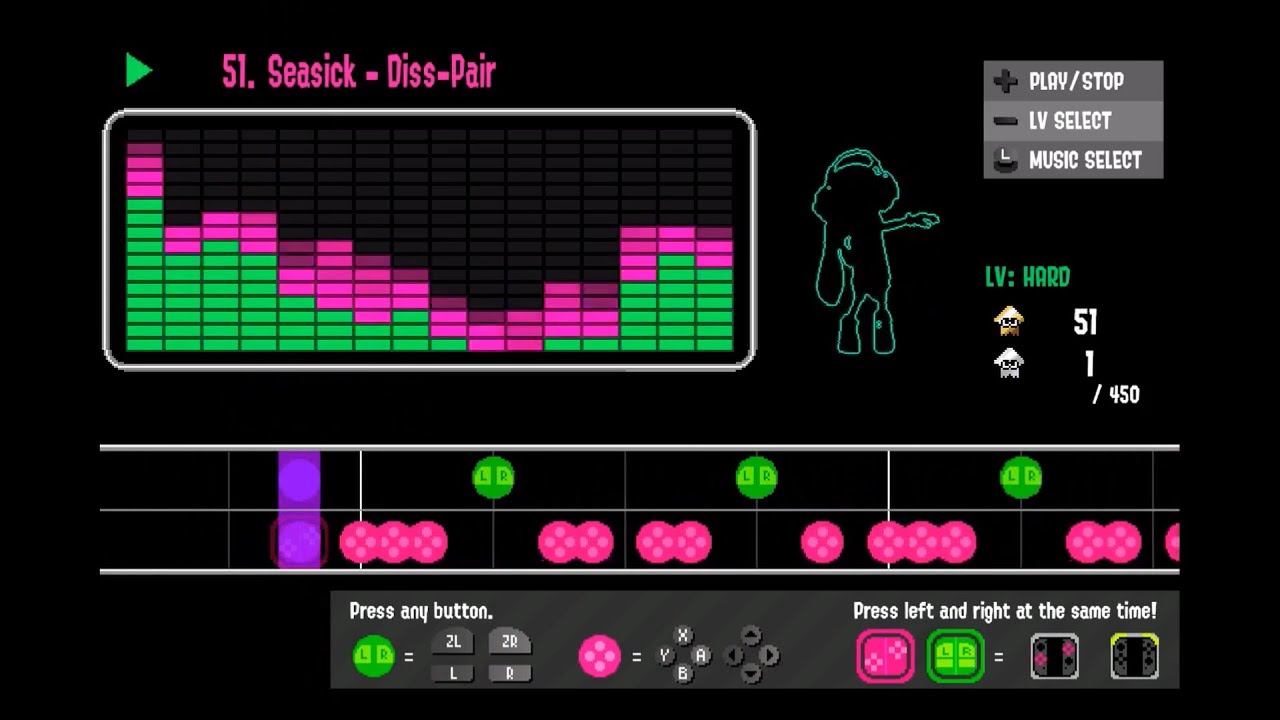Click the minus button icon beside LV SELECT
The height and width of the screenshot is (720, 1280).
[1006, 121]
